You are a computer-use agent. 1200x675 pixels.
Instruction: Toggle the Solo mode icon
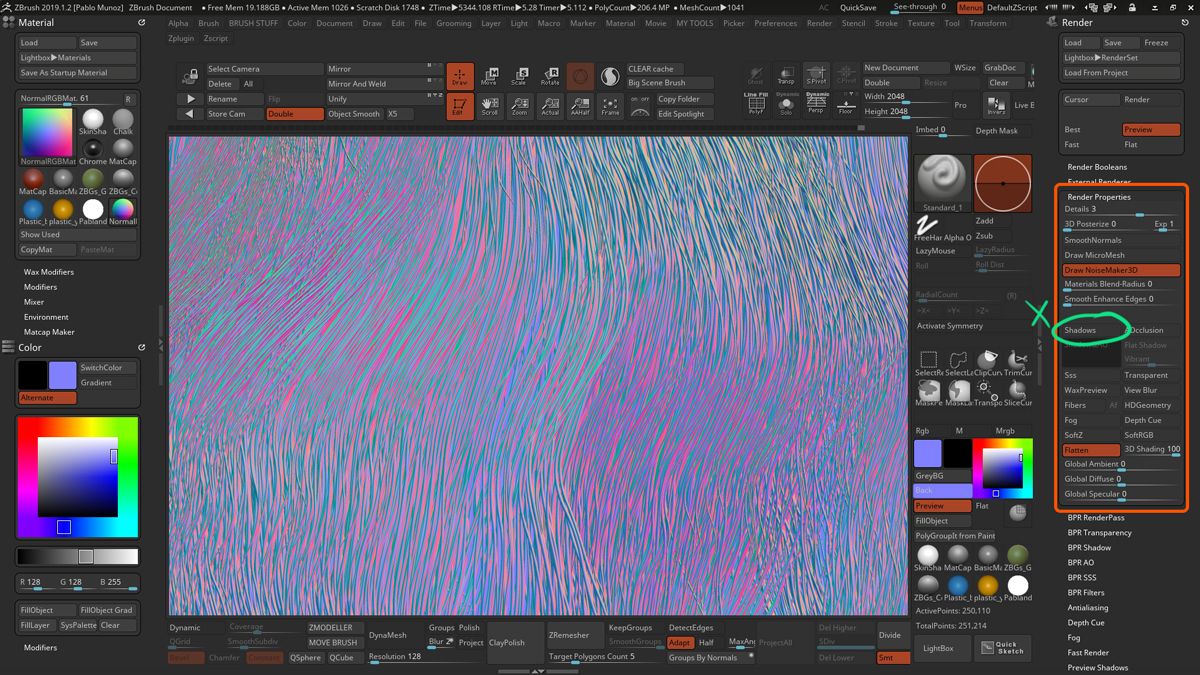tap(786, 103)
